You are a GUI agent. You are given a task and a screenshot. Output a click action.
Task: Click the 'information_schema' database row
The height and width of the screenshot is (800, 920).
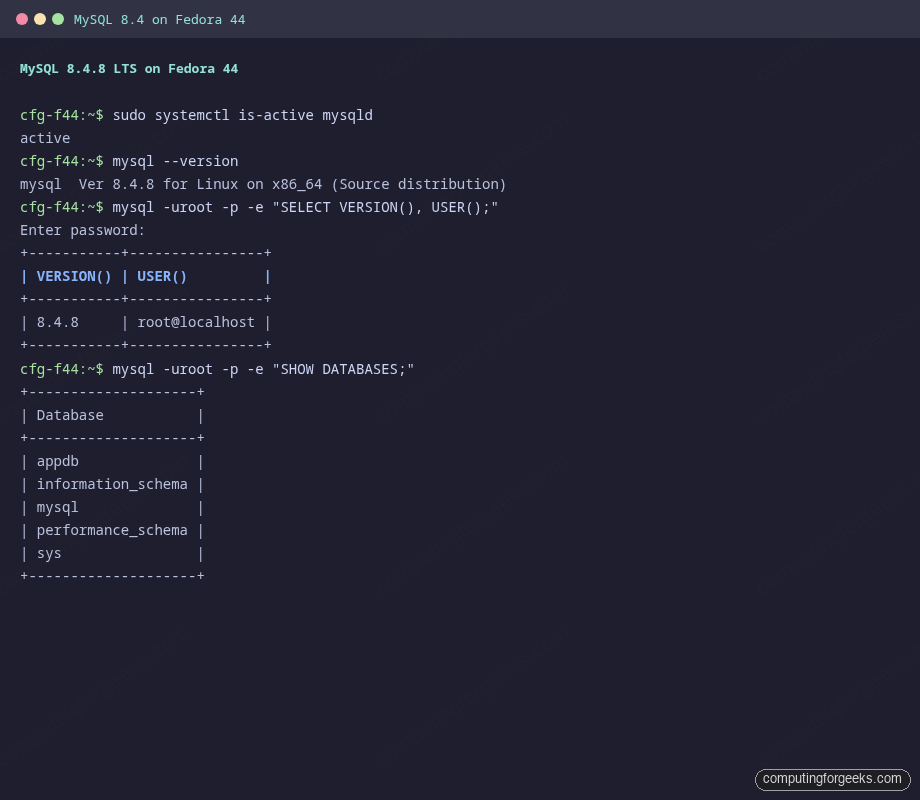click(x=112, y=484)
